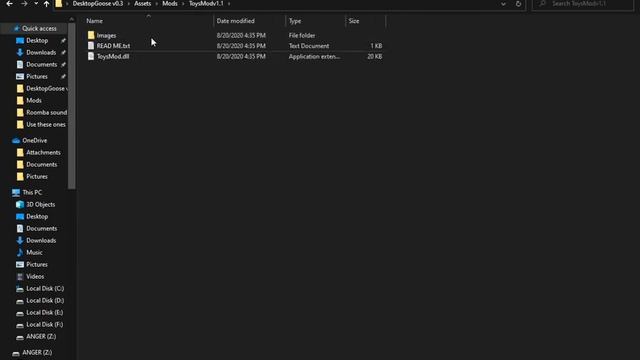The image size is (640, 360).
Task: Open Desktop under This PC
Action: point(37,216)
